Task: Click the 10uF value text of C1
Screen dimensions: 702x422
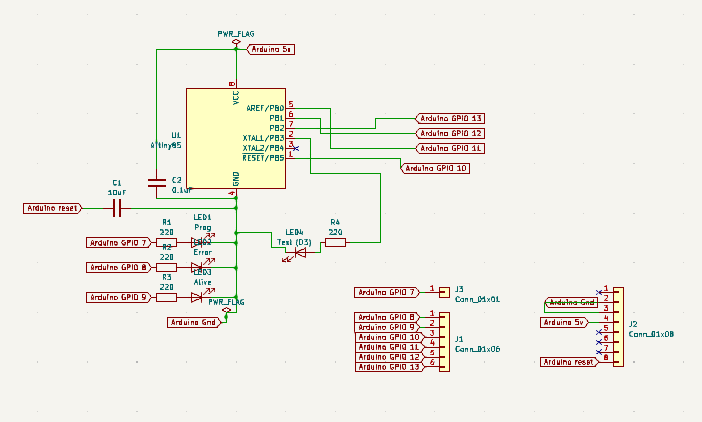Action: [x=116, y=193]
